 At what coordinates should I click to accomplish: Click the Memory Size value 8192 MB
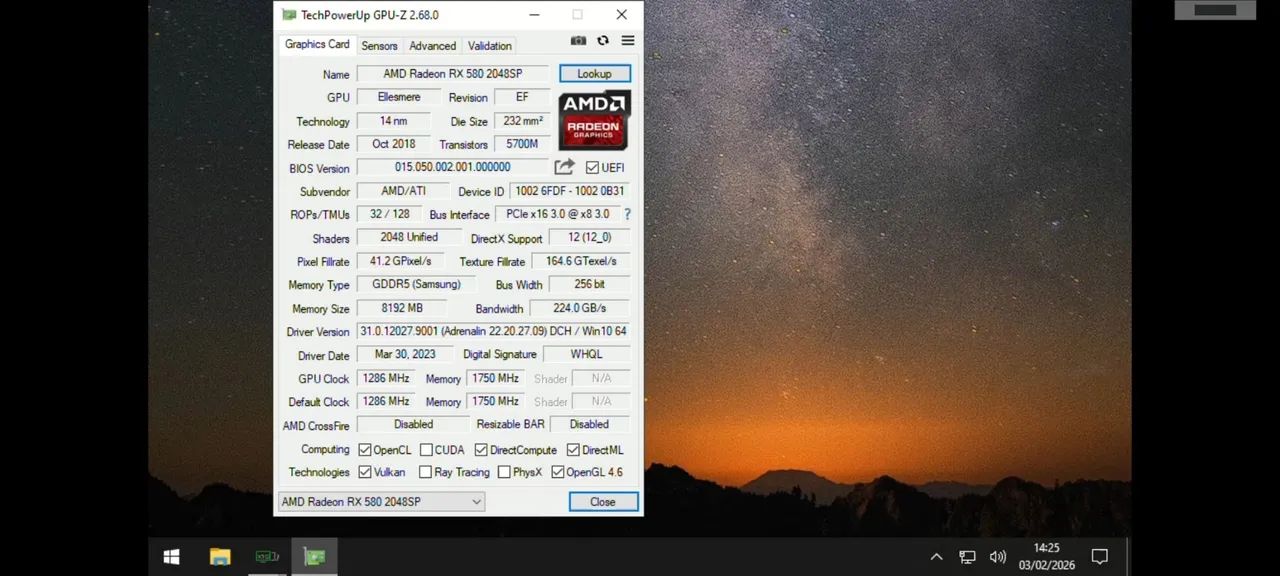(402, 308)
